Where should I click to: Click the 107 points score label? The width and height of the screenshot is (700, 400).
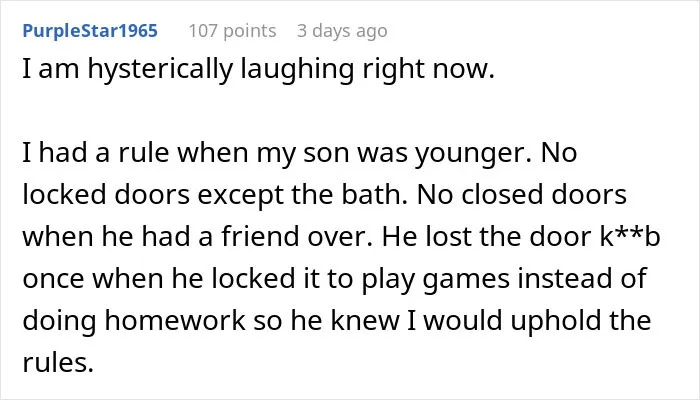coord(232,31)
